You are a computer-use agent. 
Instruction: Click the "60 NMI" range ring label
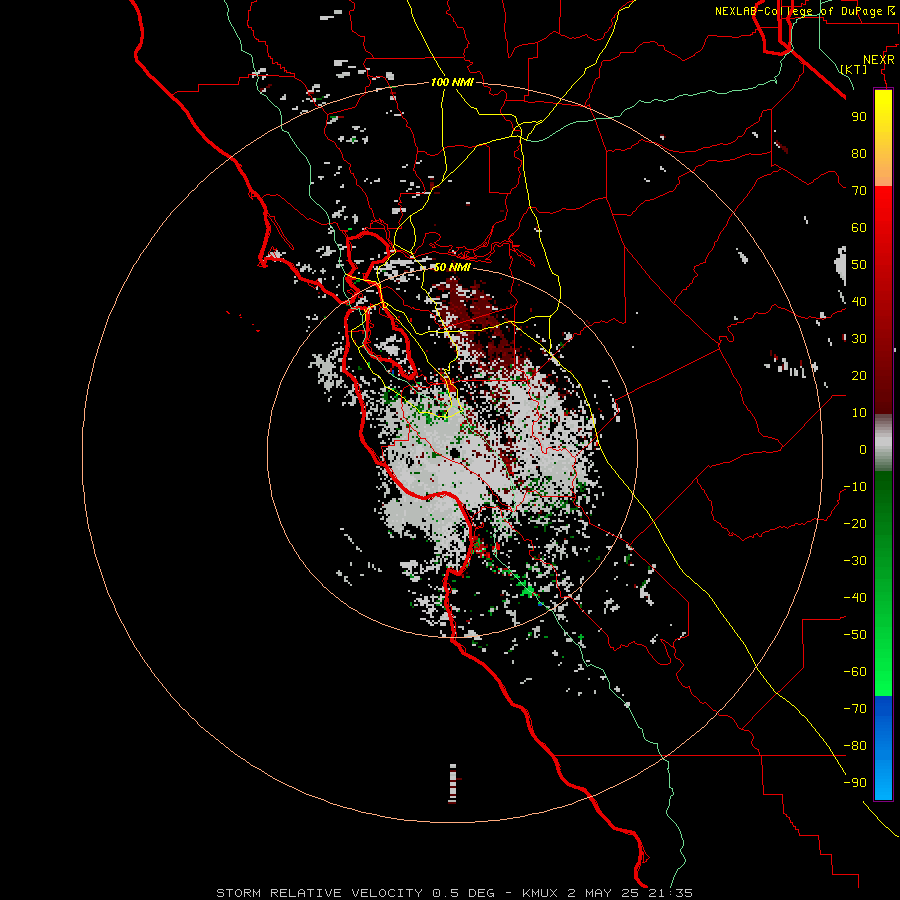(x=452, y=267)
